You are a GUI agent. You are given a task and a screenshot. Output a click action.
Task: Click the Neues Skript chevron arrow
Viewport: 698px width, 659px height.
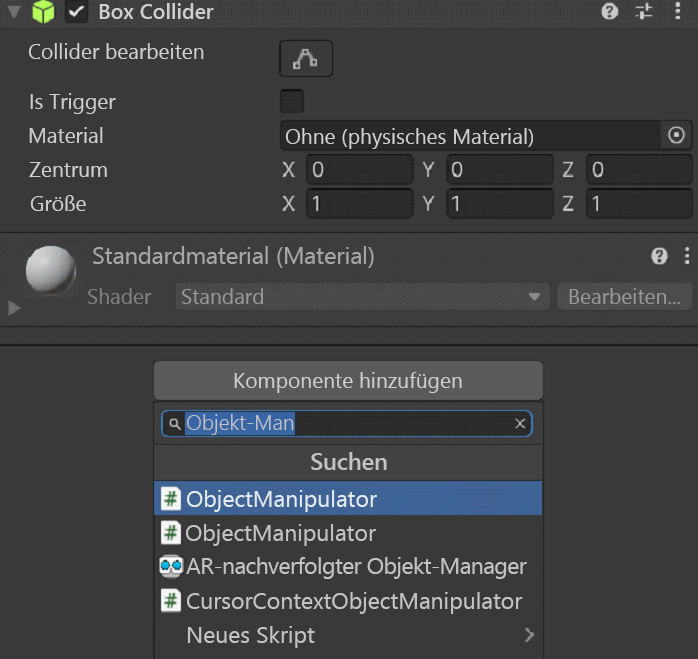pyautogui.click(x=529, y=635)
